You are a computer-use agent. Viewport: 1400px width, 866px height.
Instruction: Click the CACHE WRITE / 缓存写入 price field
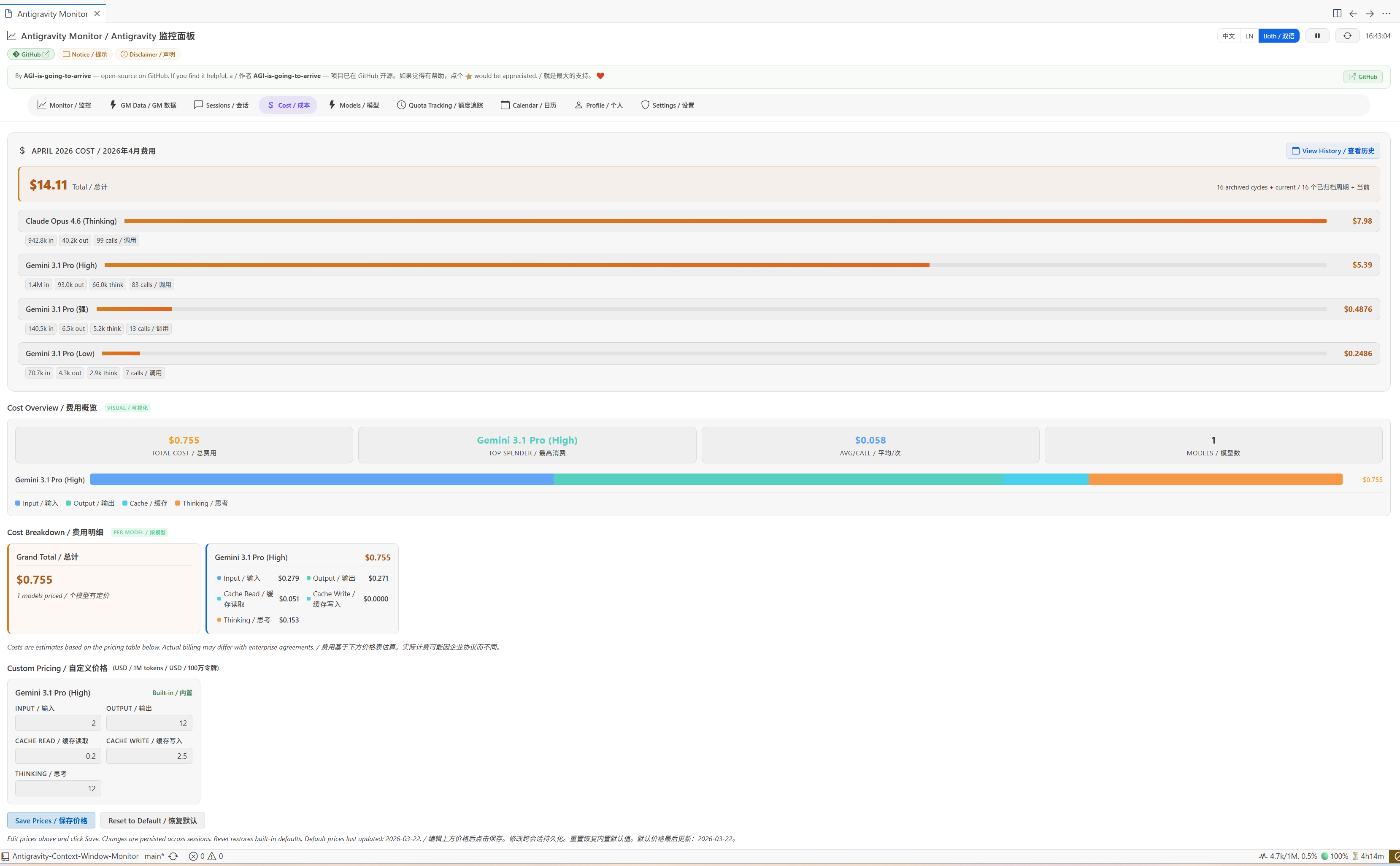(x=149, y=755)
